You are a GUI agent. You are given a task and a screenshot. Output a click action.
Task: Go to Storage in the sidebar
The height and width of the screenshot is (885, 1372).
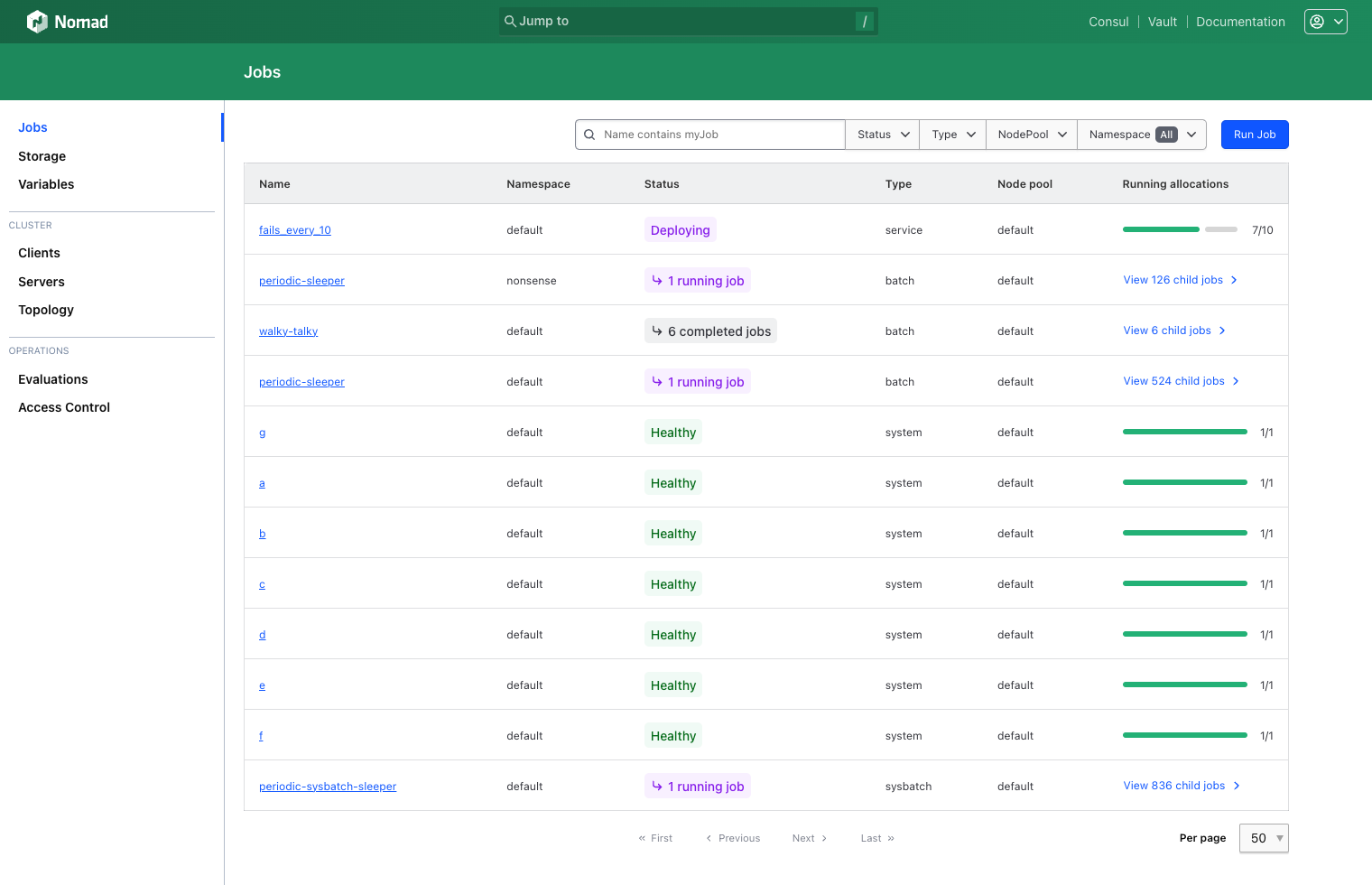(x=42, y=156)
